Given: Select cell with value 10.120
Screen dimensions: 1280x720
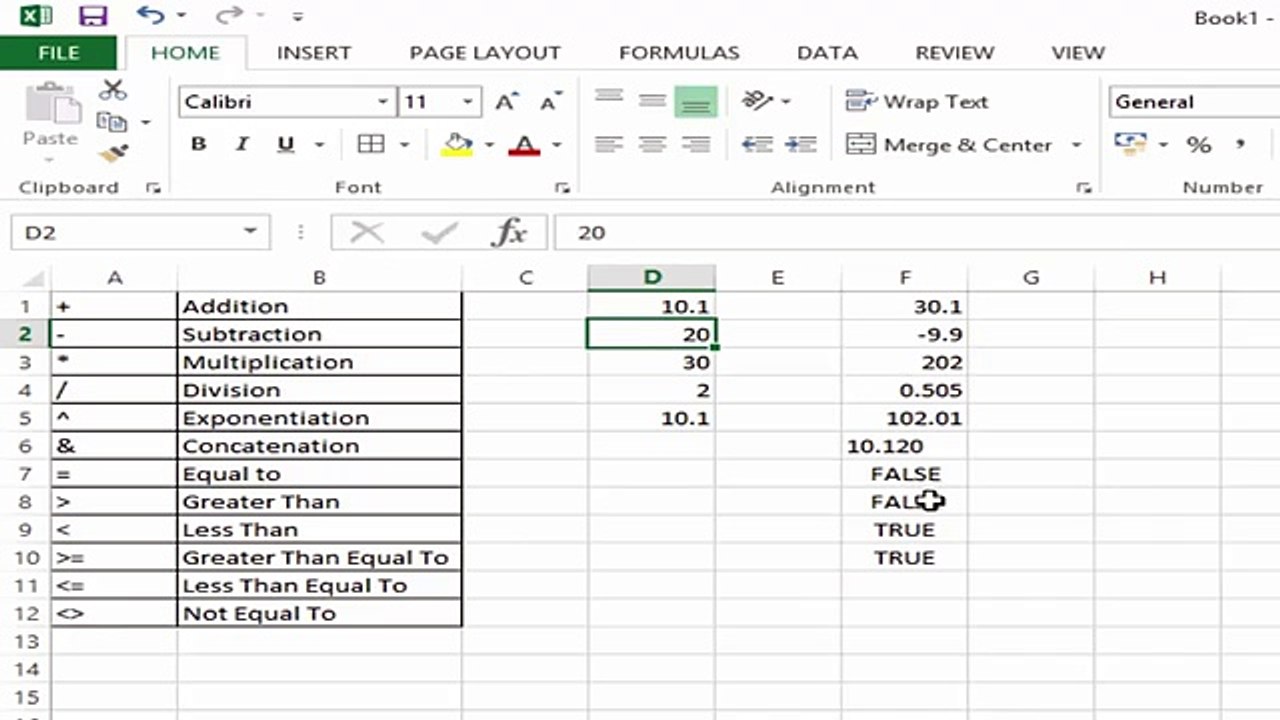Looking at the screenshot, I should tap(904, 446).
